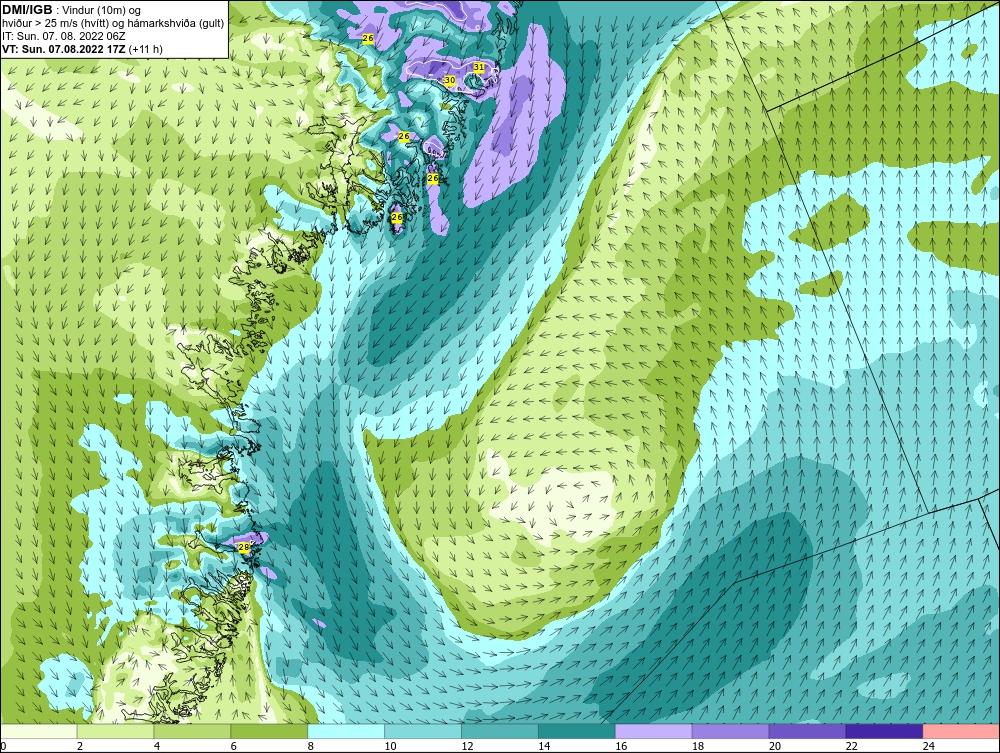1000x753 pixels.
Task: Select the 10–12 m/s light teal legend swatch
Action: click(x=423, y=731)
